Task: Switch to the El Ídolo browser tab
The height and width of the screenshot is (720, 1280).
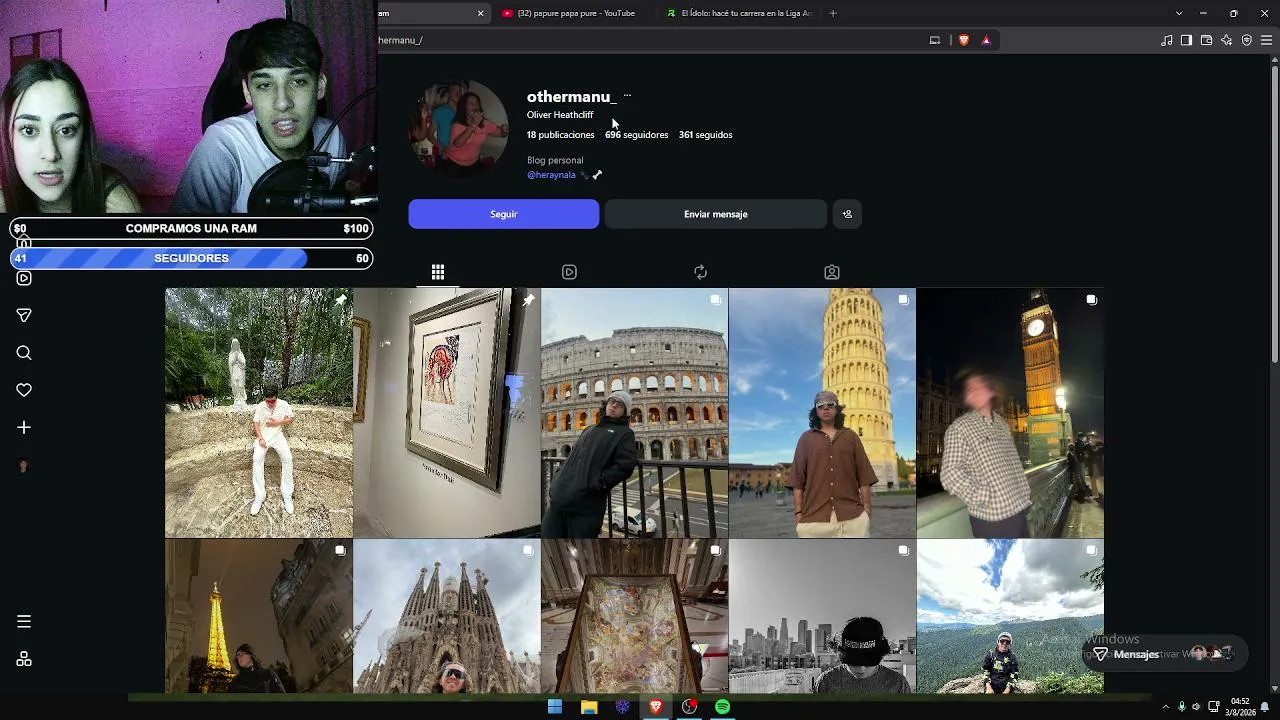Action: click(x=740, y=13)
